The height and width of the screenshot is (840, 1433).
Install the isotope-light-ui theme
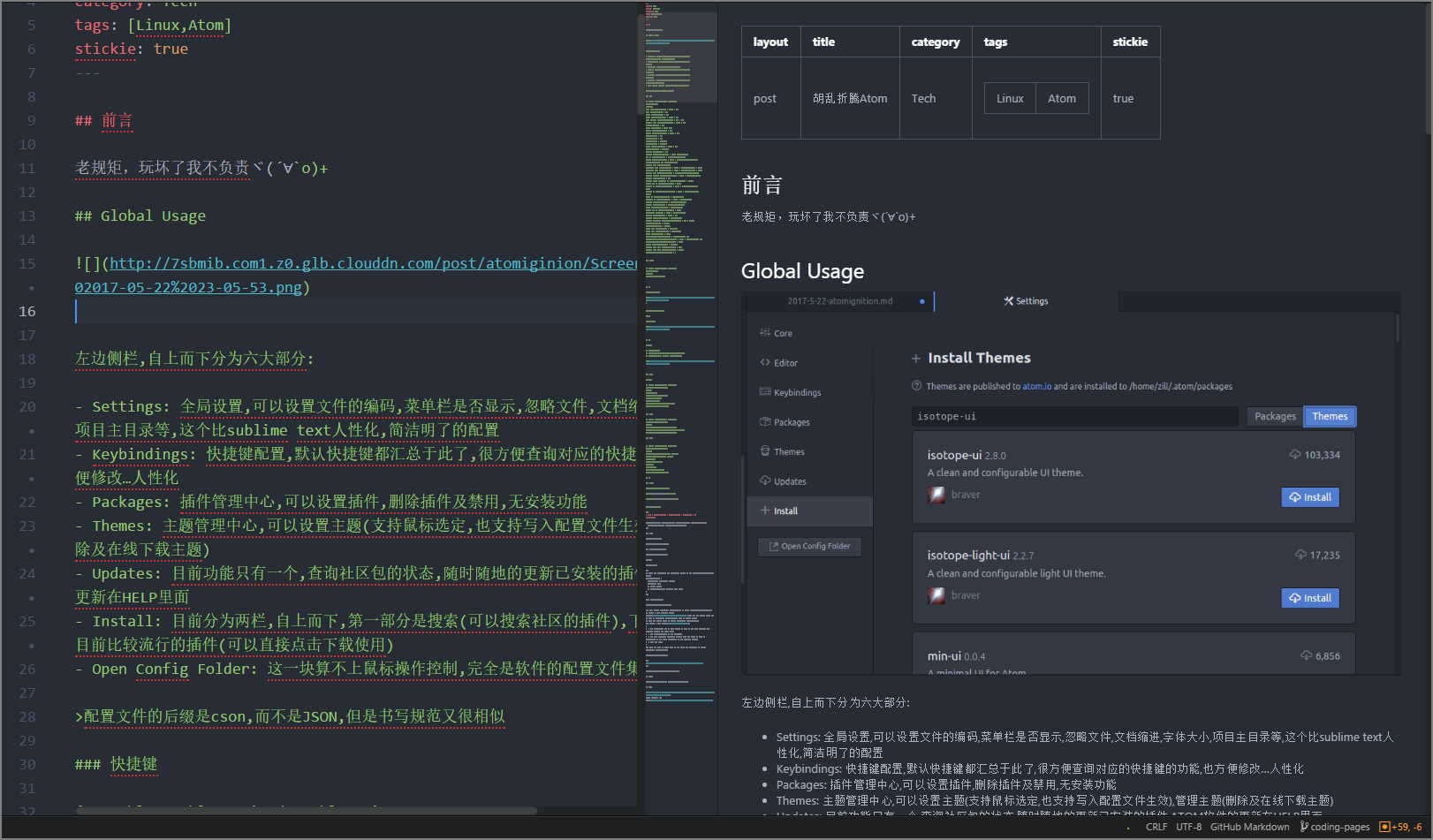(1310, 598)
